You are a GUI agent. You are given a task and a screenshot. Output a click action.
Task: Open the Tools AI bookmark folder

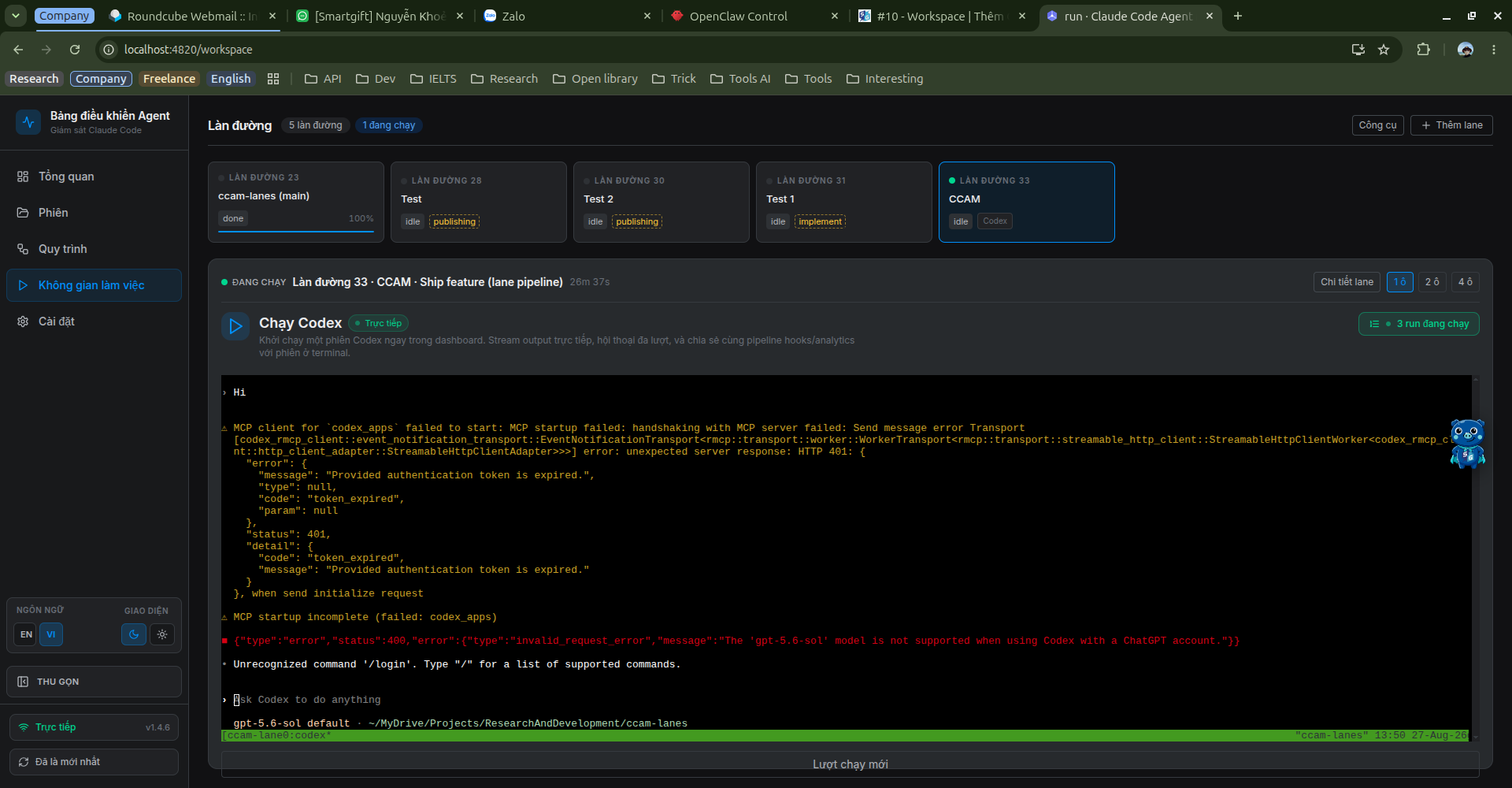tap(740, 79)
